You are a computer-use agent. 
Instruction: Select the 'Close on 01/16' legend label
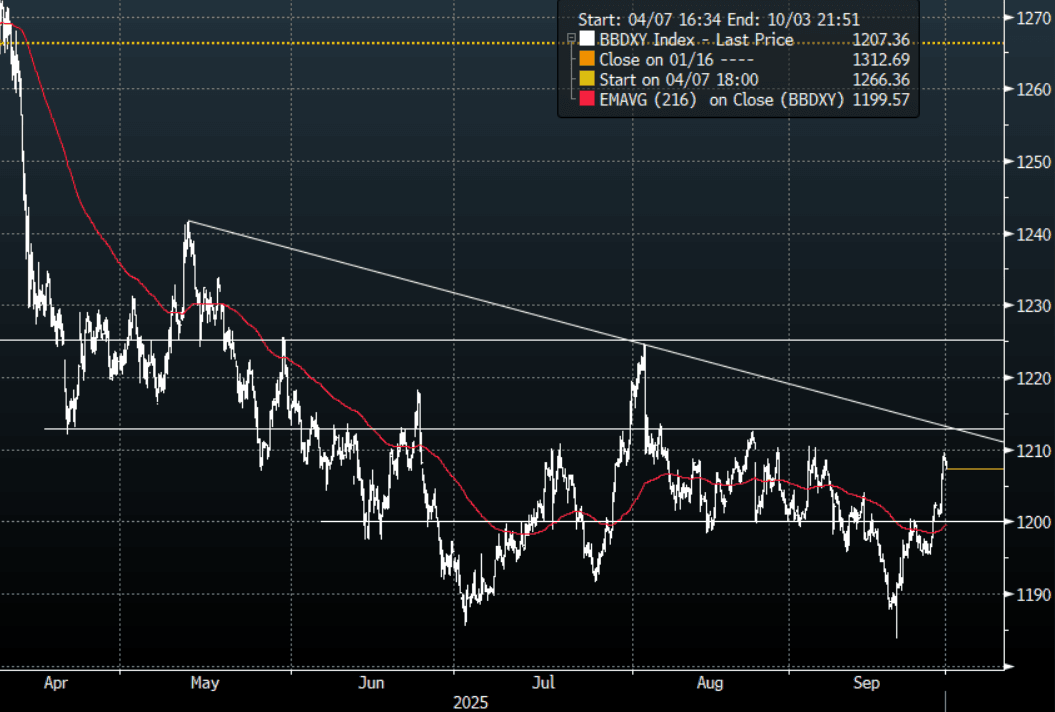656,60
